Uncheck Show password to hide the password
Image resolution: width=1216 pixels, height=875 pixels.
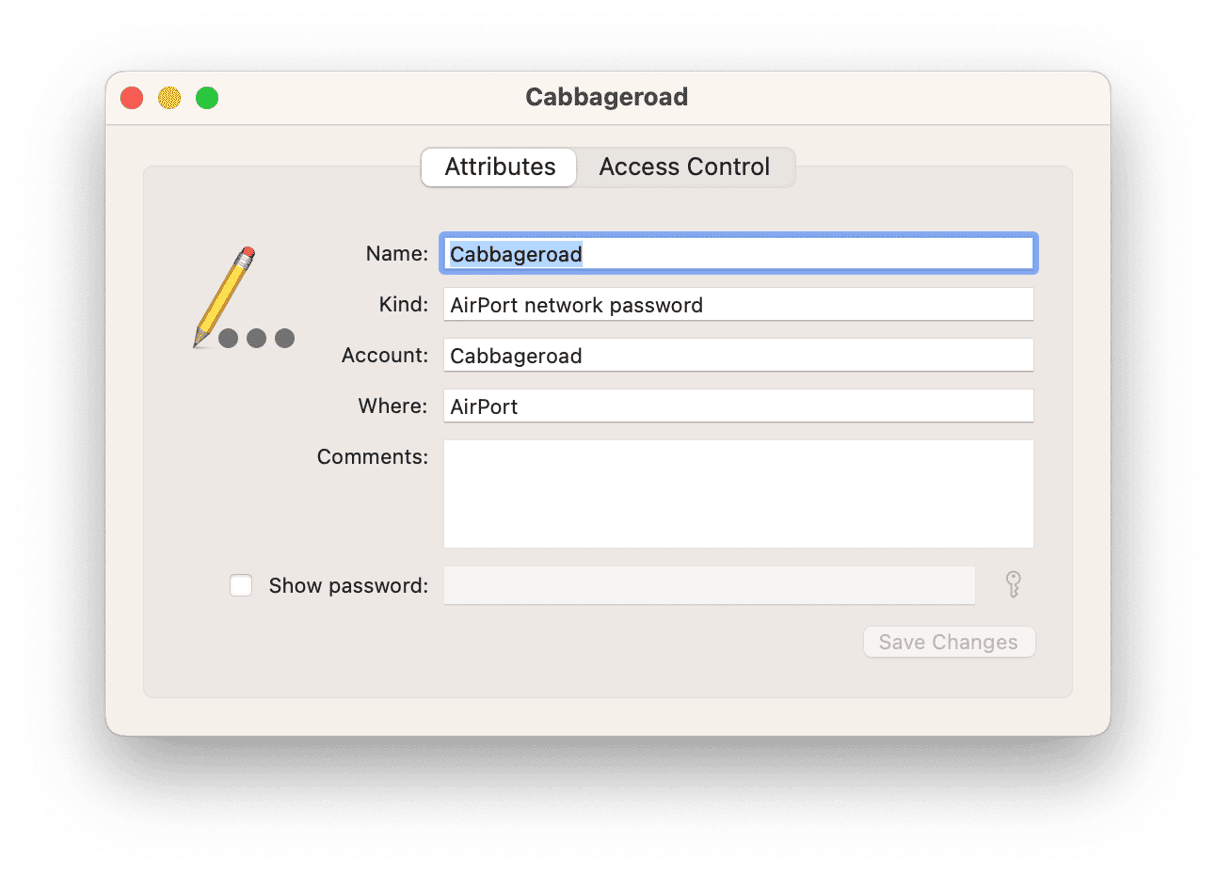pos(240,585)
